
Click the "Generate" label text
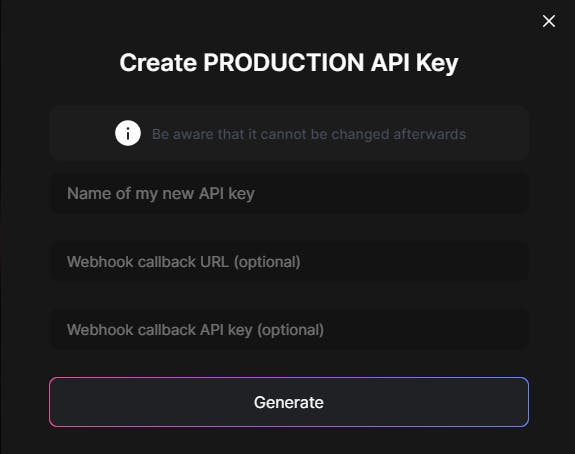click(x=289, y=402)
